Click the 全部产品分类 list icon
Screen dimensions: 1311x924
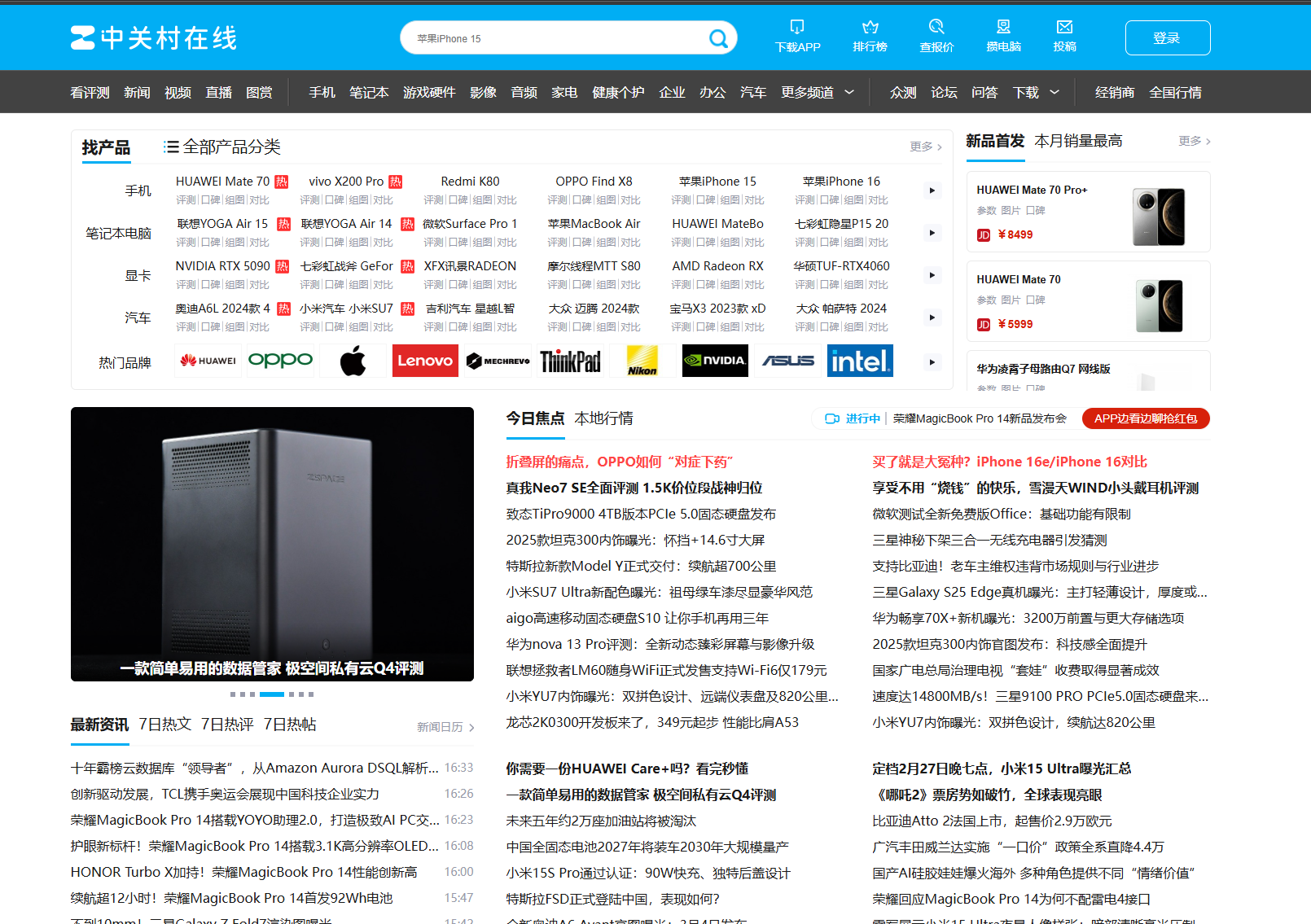(x=171, y=147)
